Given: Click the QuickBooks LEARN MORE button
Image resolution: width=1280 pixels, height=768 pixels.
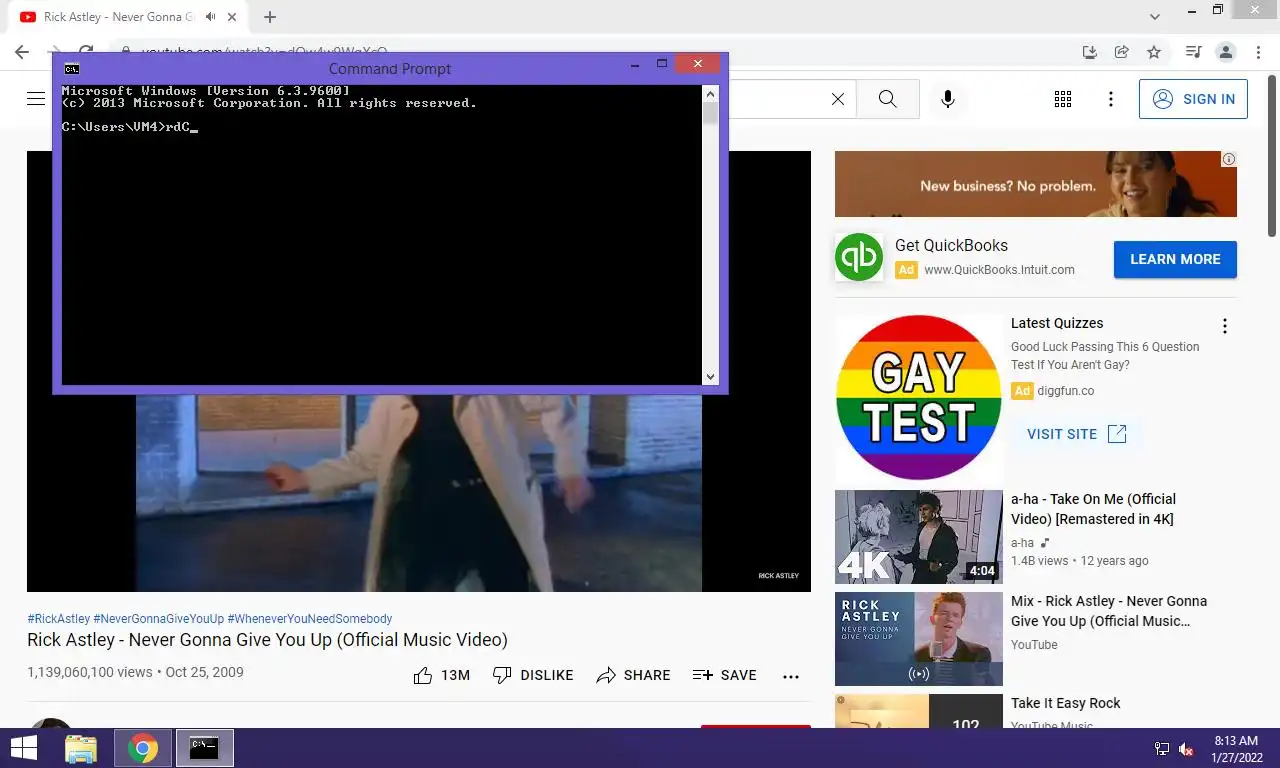Looking at the screenshot, I should (x=1175, y=259).
